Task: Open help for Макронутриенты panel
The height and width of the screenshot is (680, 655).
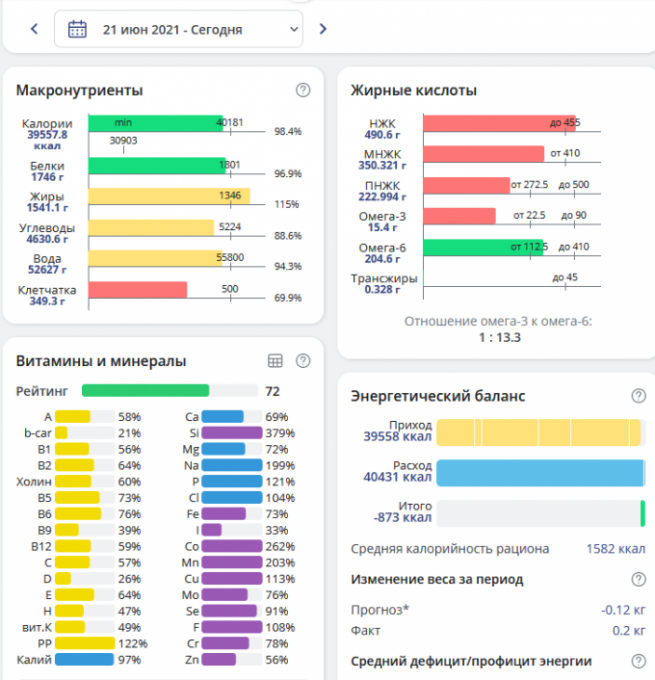Action: tap(303, 90)
